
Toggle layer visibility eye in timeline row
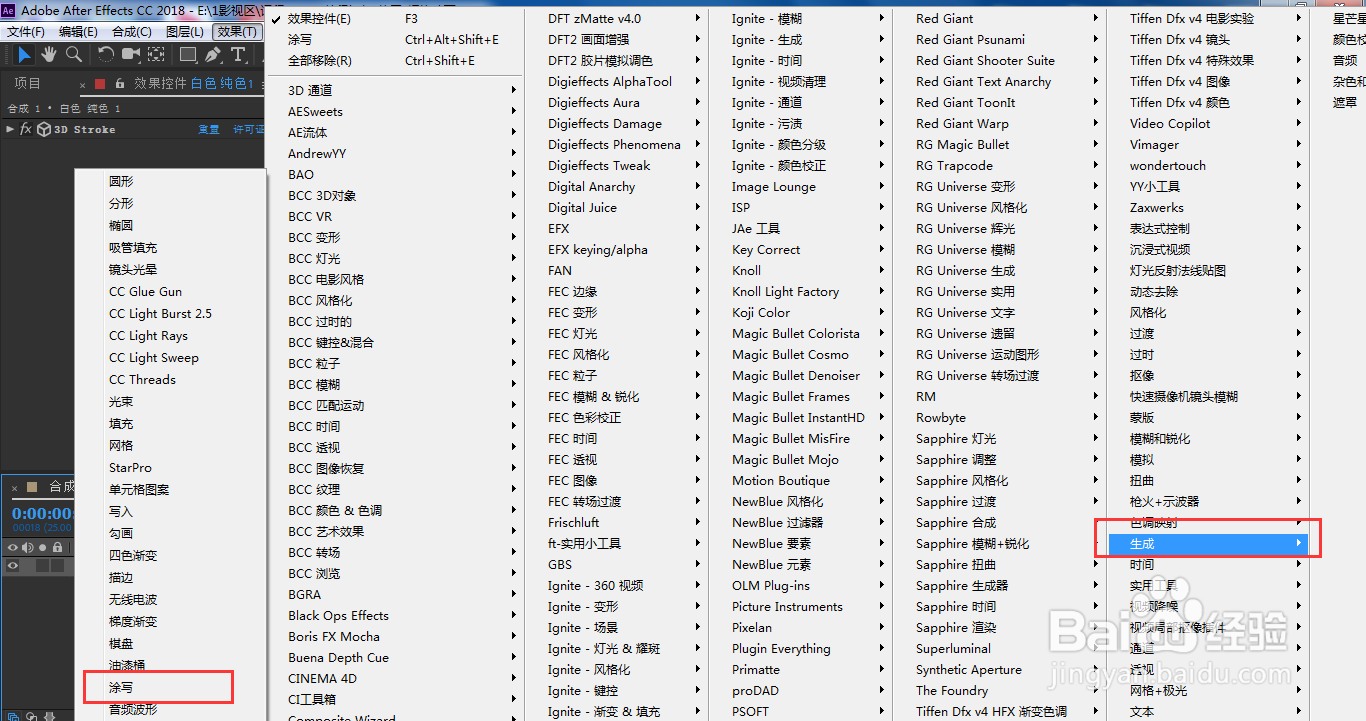13,565
